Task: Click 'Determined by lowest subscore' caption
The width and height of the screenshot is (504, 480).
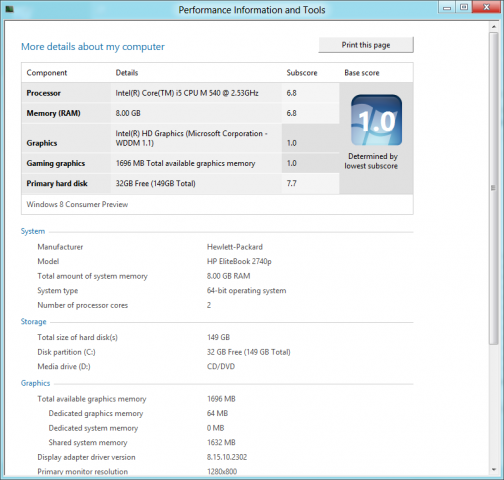Action: click(371, 161)
